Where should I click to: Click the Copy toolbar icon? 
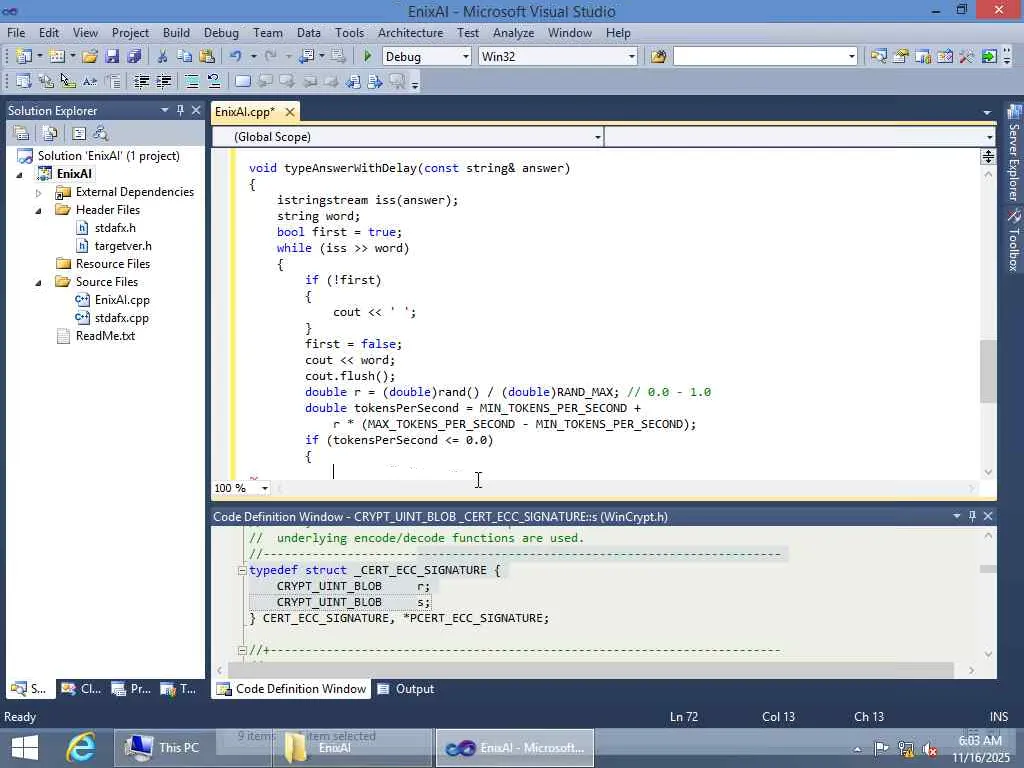coord(185,57)
